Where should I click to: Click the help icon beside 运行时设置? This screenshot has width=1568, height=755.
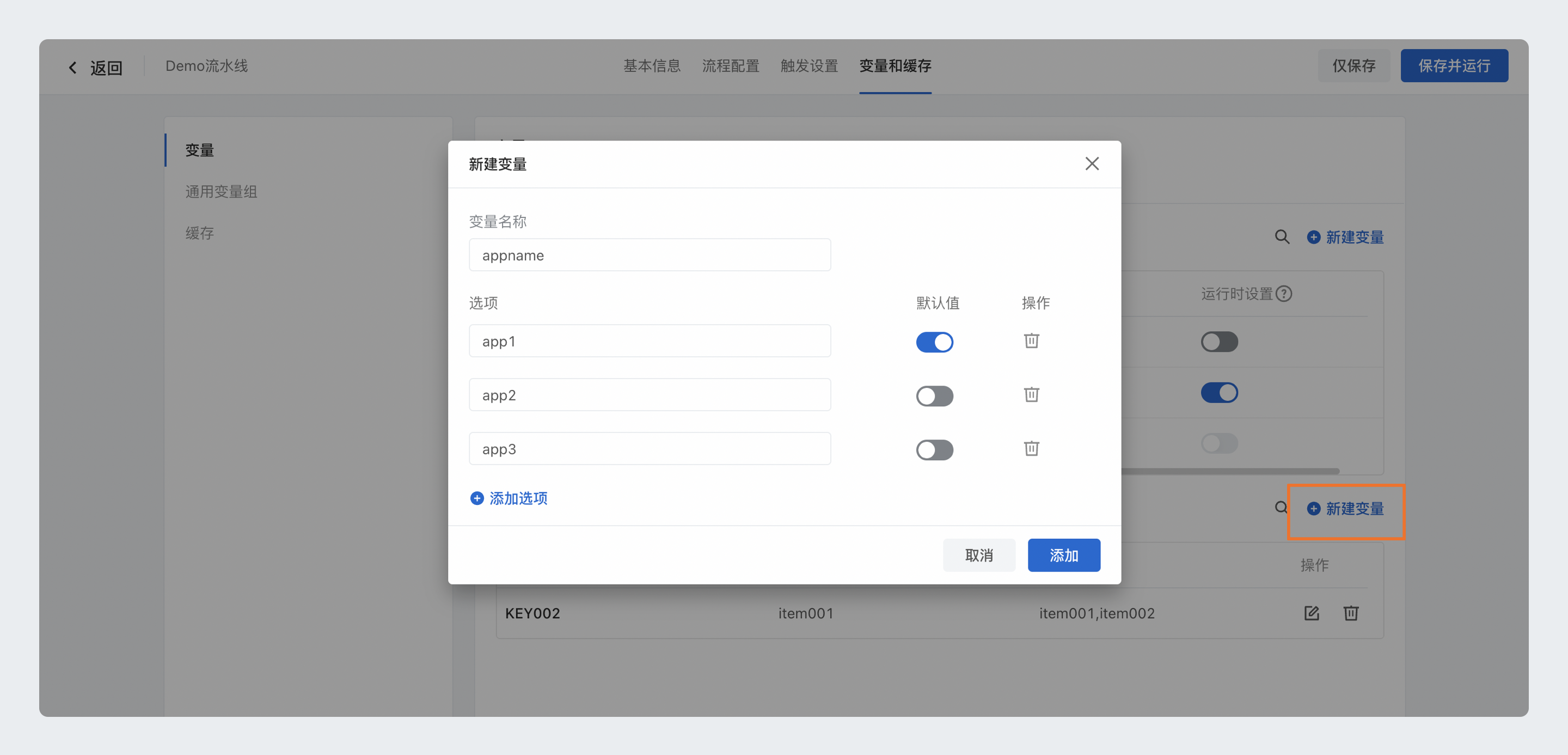(1284, 294)
